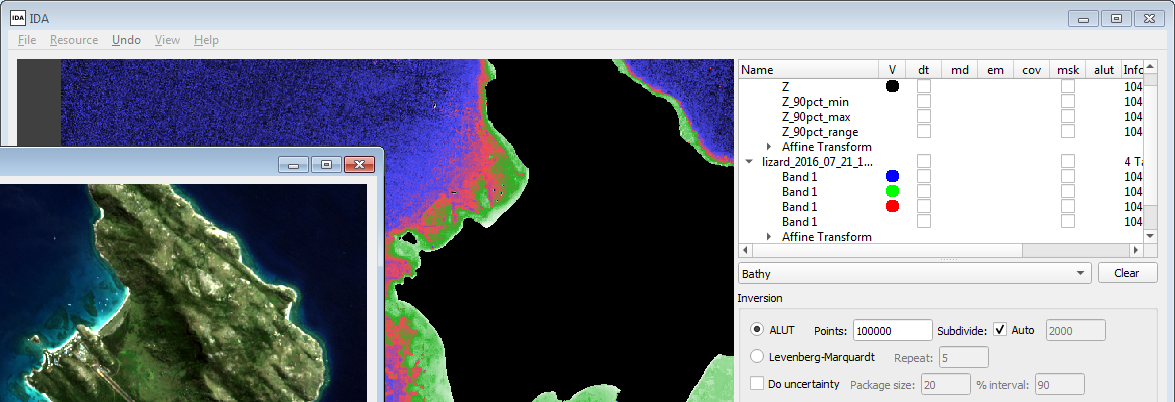Expand Affine Transform below Z_90pct_range

pyautogui.click(x=769, y=147)
